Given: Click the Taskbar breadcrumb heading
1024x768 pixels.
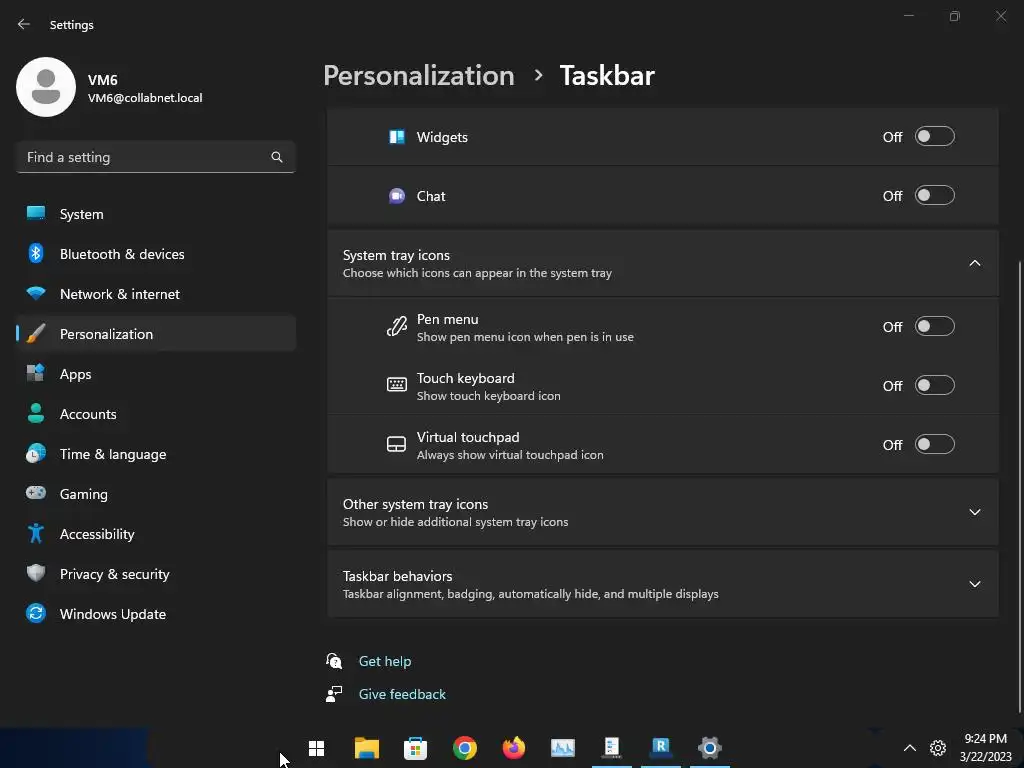Looking at the screenshot, I should pyautogui.click(x=607, y=76).
